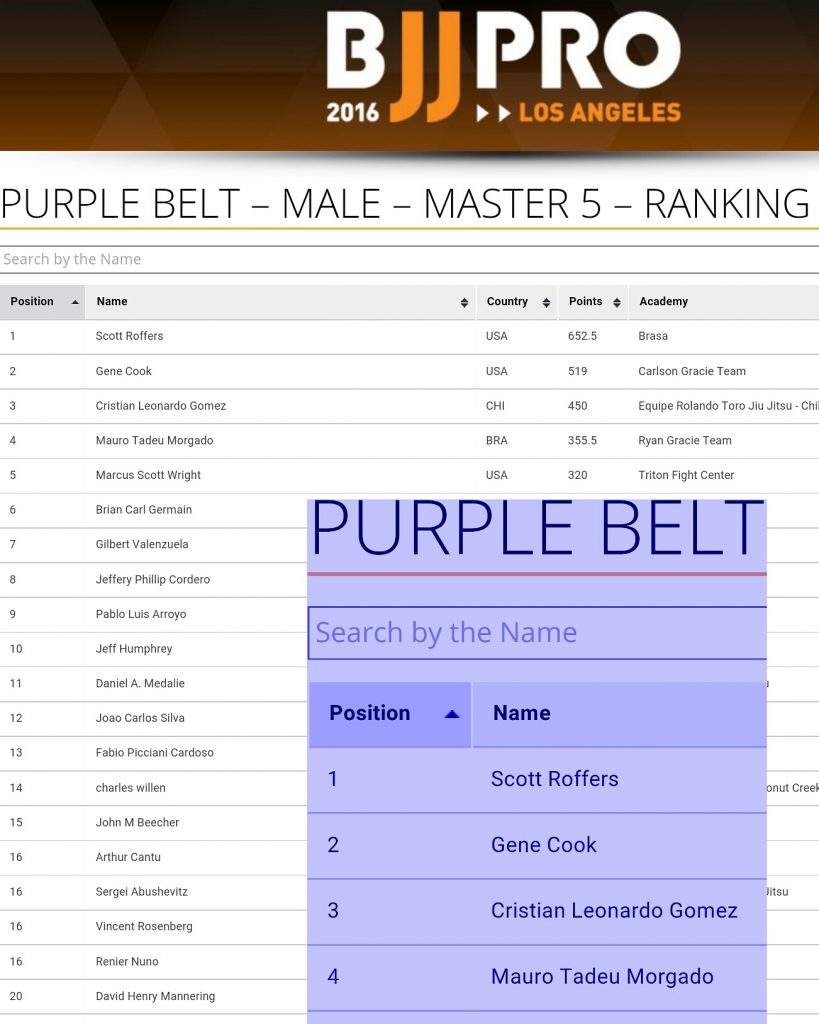The width and height of the screenshot is (819, 1024).
Task: Click the Academy column header
Action: click(724, 302)
